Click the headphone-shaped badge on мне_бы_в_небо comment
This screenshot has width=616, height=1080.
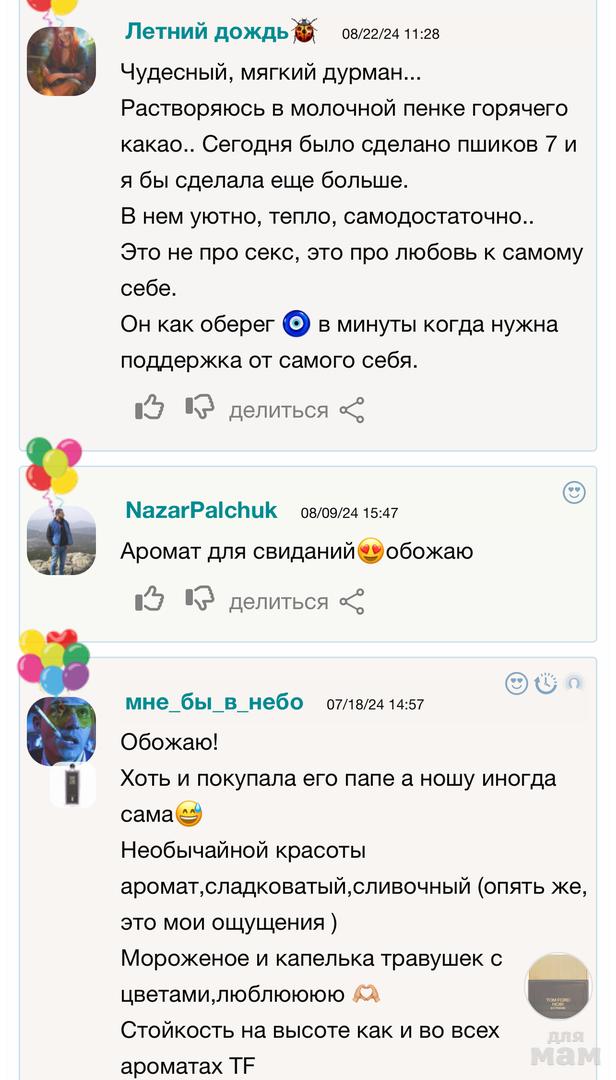point(574,683)
